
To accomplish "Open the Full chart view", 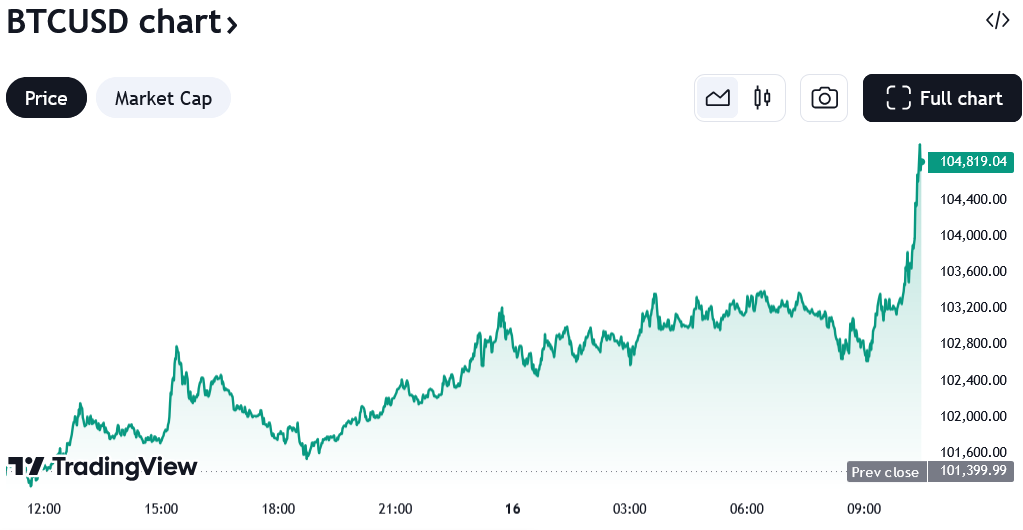I will point(943,98).
